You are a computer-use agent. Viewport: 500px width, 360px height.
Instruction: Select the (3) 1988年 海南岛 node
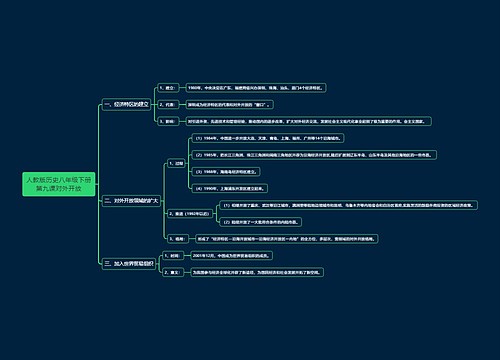tap(226, 172)
